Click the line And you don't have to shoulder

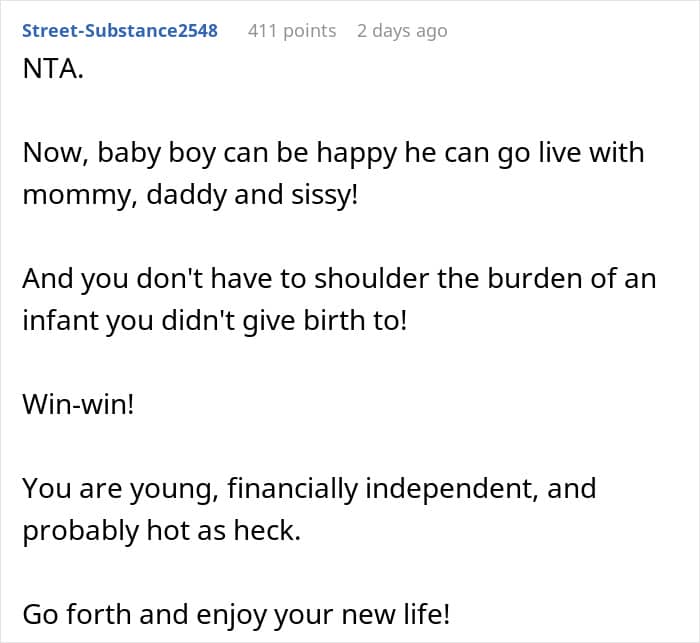coord(339,279)
